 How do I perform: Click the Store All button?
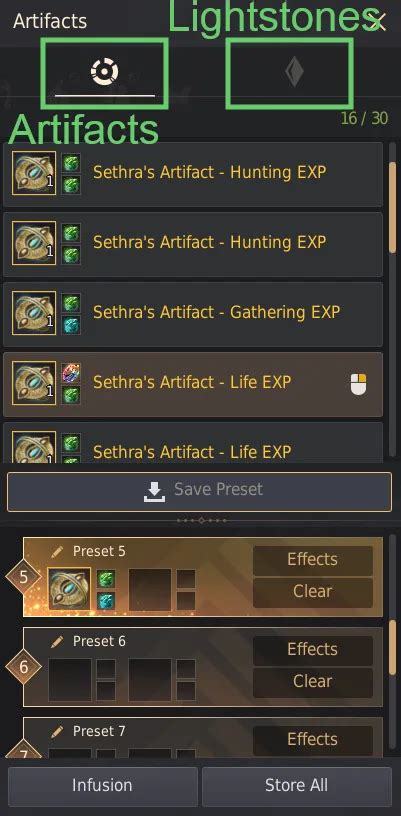click(296, 786)
